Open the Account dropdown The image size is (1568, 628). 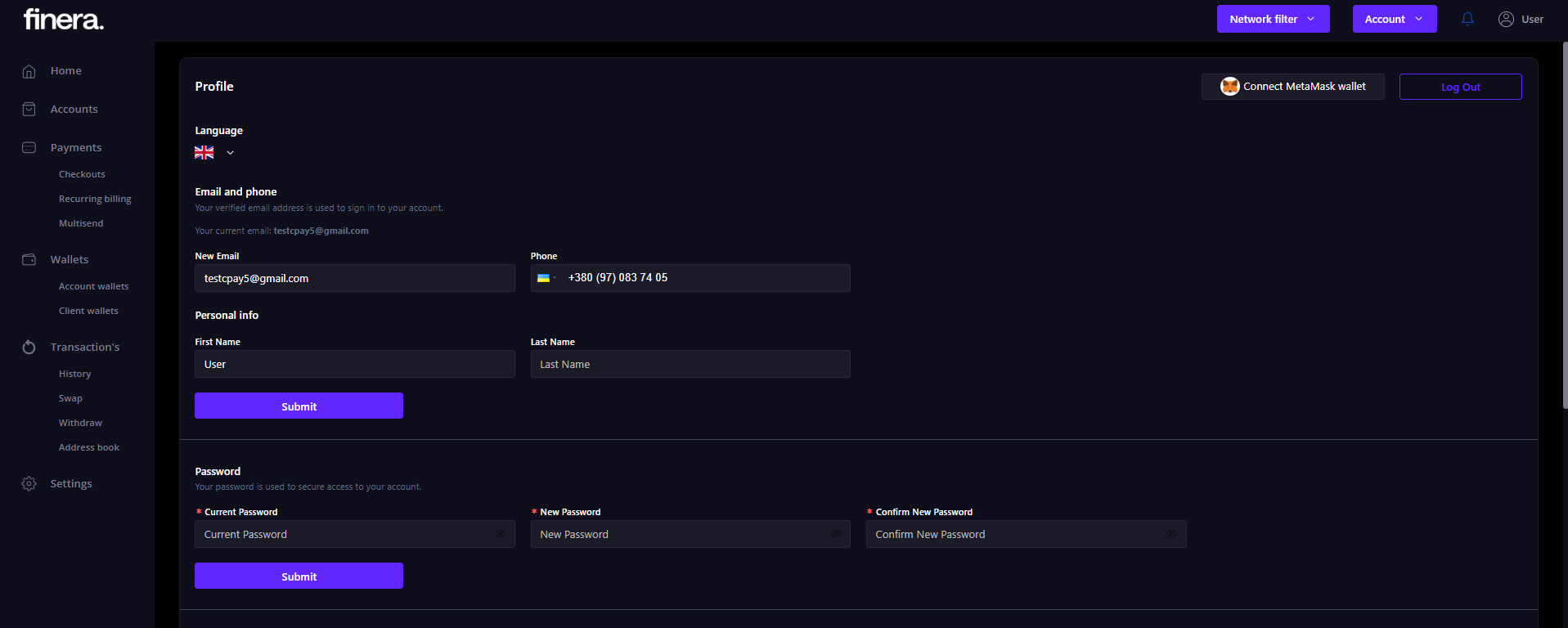click(1394, 19)
